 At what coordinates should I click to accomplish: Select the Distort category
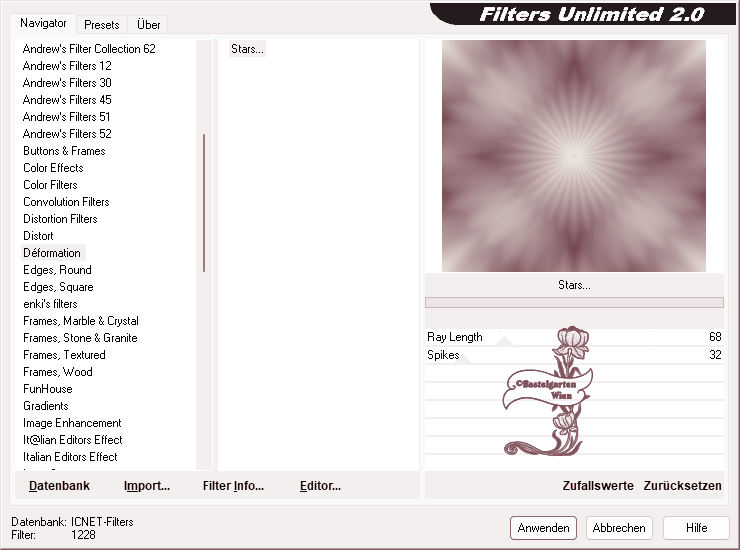coord(38,236)
